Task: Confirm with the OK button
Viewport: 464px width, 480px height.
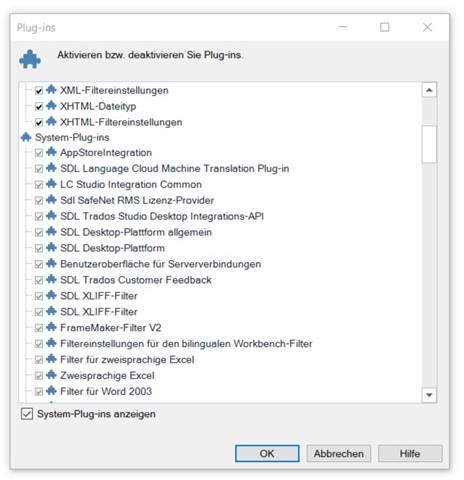Action: coord(267,453)
